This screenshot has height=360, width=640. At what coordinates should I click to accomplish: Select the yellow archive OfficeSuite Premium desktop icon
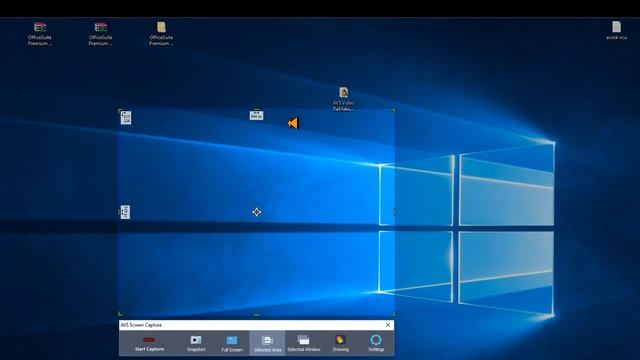(x=161, y=33)
